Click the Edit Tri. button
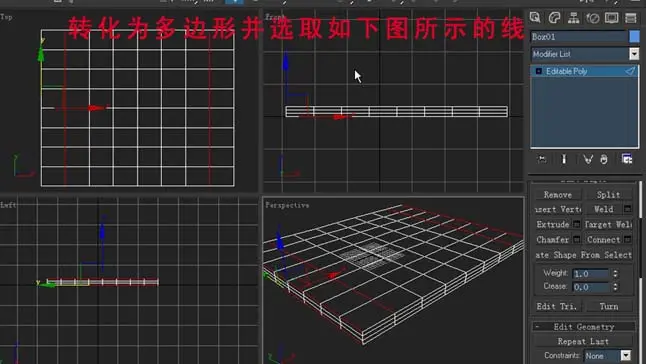This screenshot has height=364, width=646. point(557,306)
